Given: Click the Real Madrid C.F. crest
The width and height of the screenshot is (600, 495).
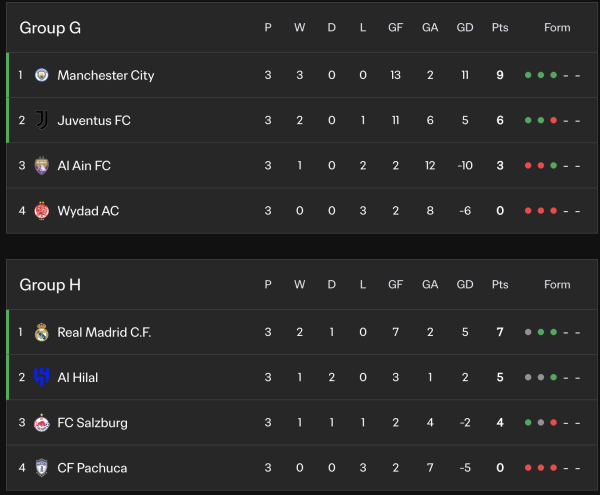Looking at the screenshot, I should tap(41, 332).
